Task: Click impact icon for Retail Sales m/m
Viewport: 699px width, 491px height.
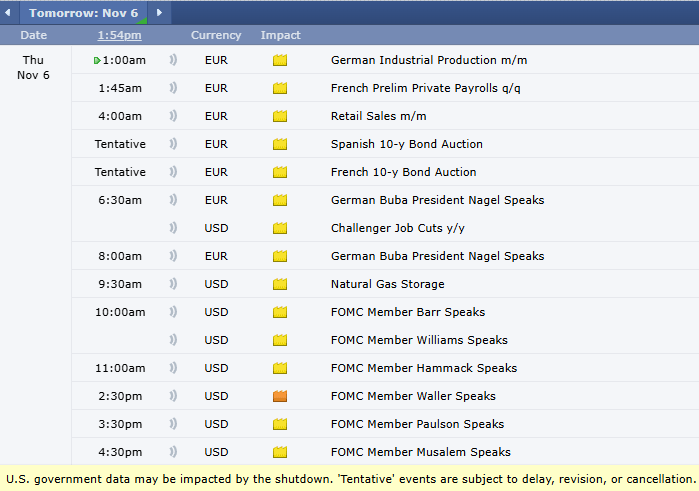Action: click(x=280, y=116)
